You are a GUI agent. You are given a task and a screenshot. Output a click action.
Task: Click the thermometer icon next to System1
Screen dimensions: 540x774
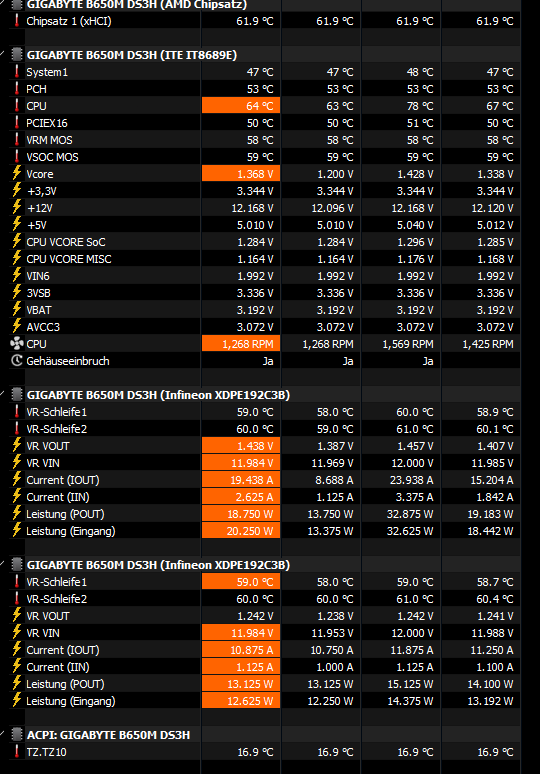[x=17, y=72]
